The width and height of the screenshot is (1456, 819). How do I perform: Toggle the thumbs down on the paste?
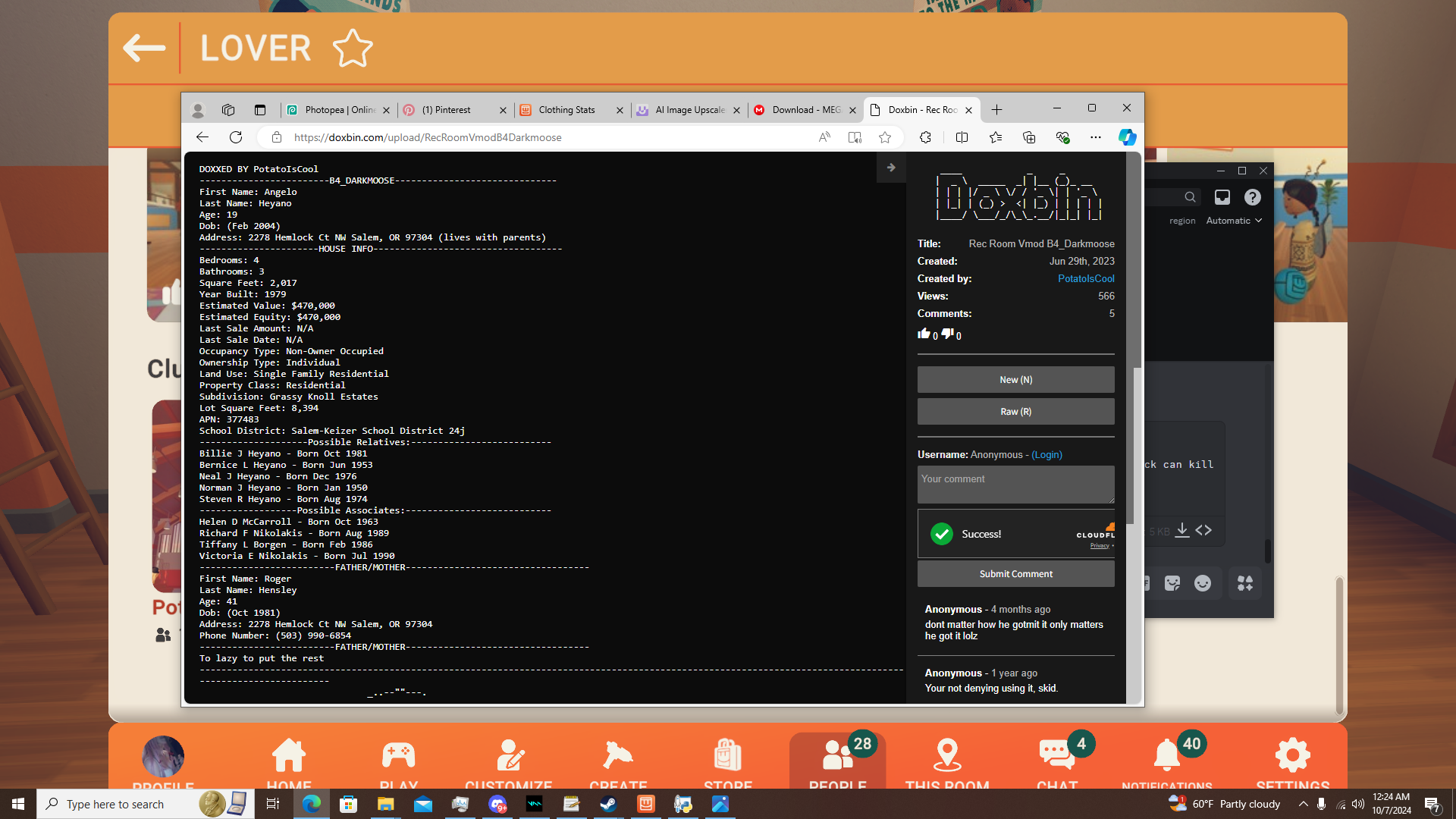point(947,334)
